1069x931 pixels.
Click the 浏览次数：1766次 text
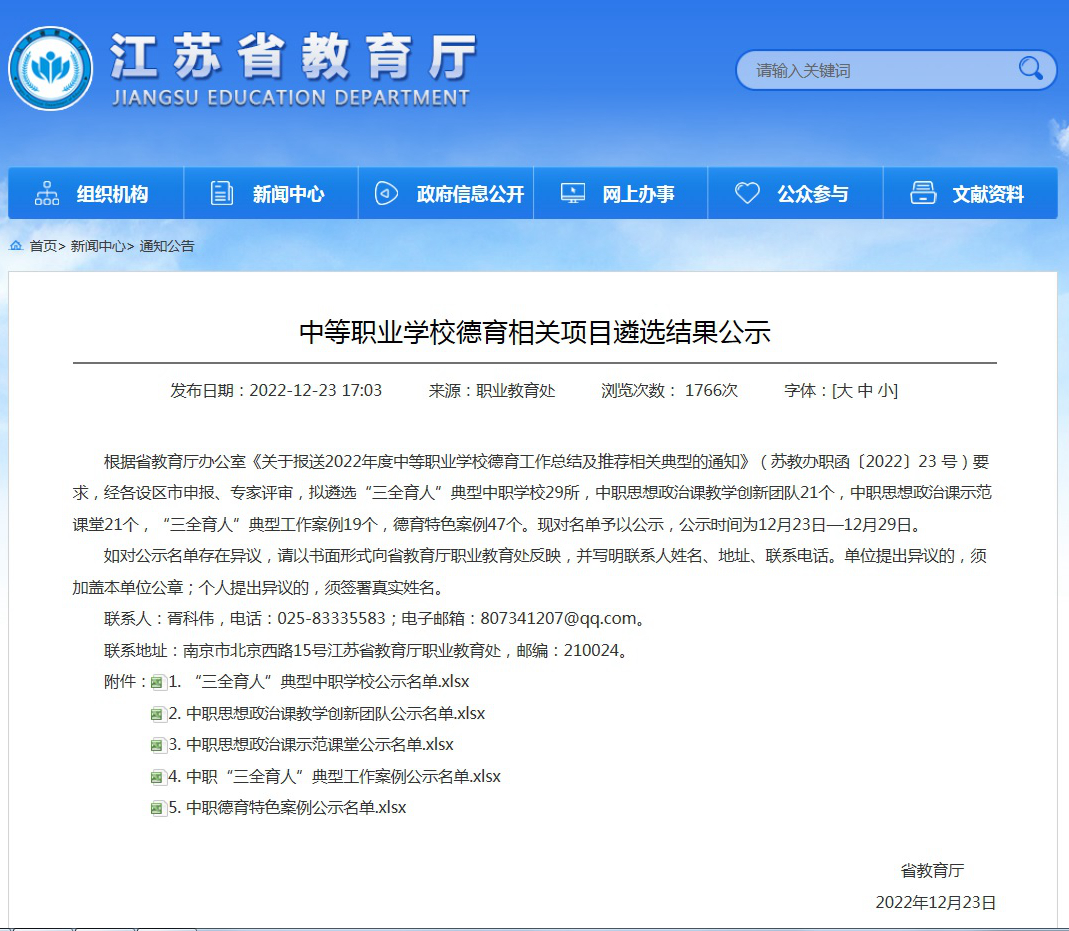(x=669, y=391)
